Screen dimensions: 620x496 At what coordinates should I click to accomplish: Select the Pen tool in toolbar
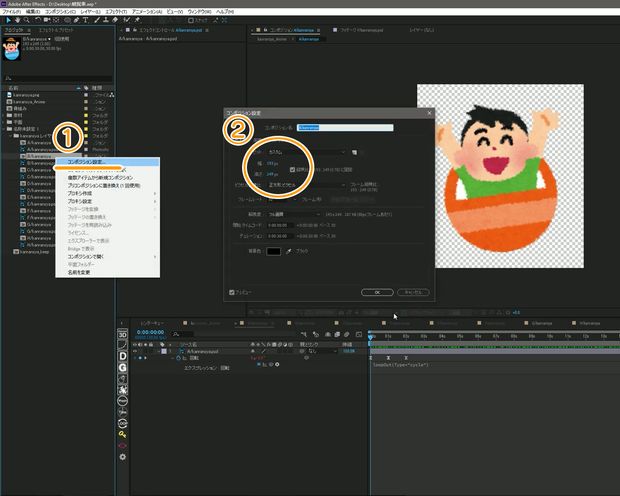(76, 20)
